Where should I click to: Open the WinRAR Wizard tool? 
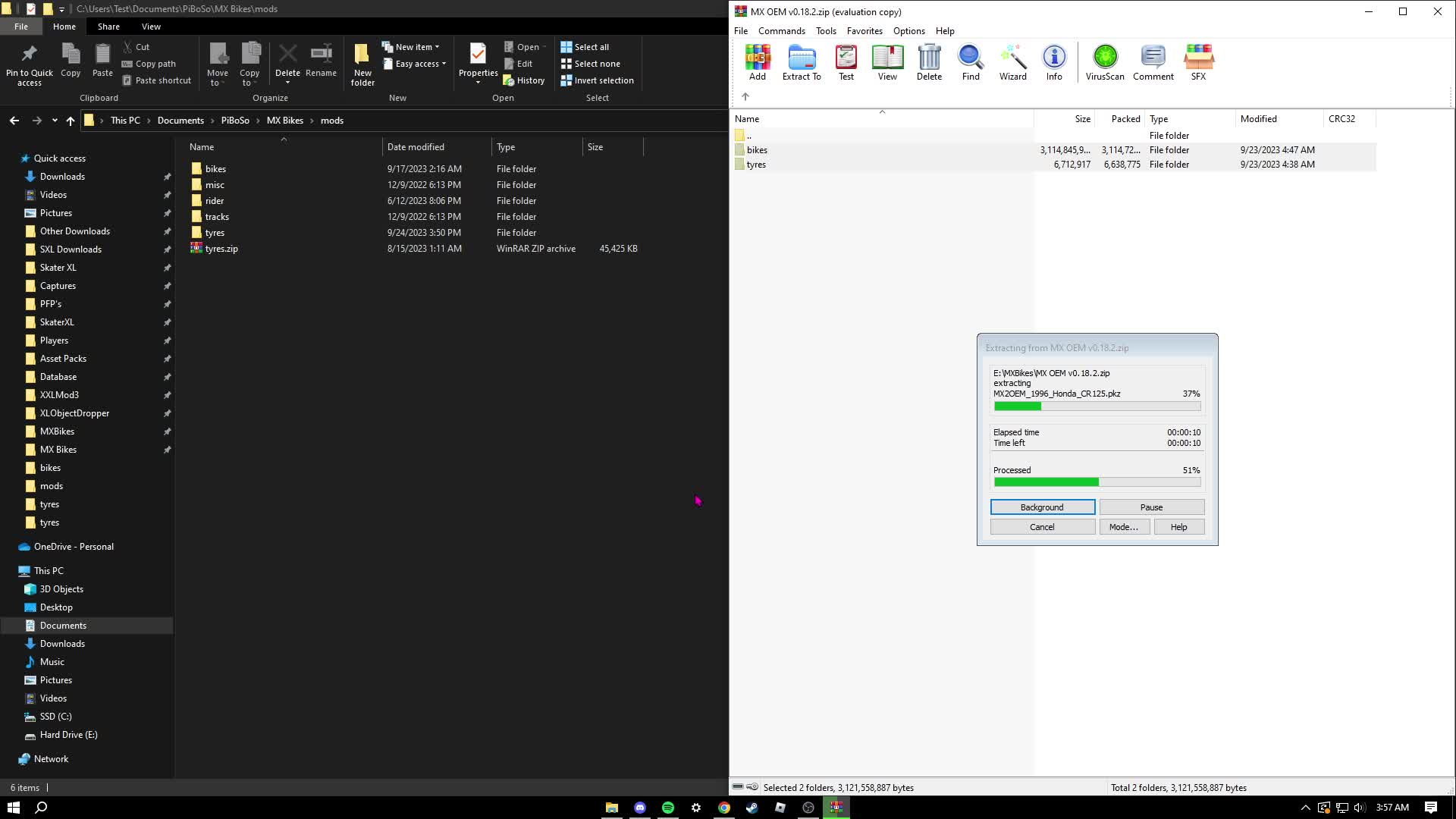(1012, 62)
